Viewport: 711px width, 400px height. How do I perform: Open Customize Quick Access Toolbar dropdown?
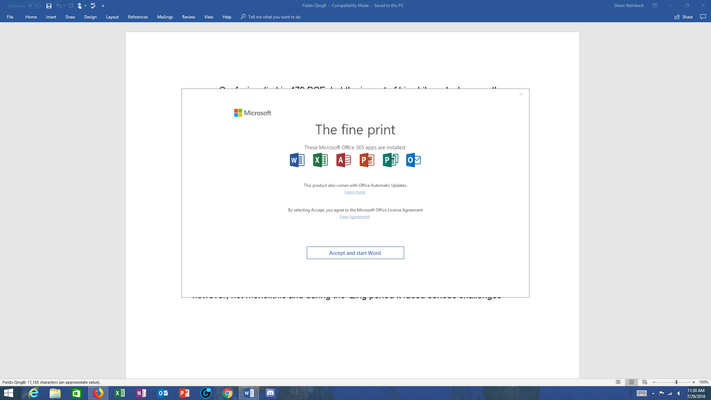point(103,6)
